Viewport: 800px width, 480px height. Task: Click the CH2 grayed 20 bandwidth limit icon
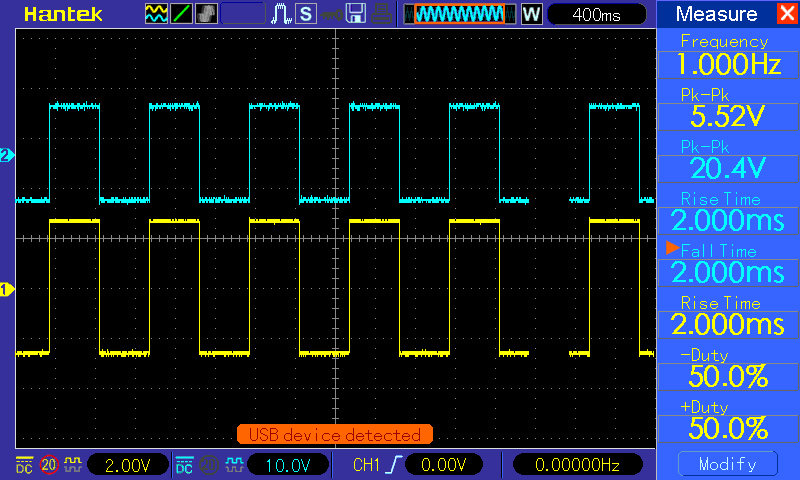click(209, 465)
